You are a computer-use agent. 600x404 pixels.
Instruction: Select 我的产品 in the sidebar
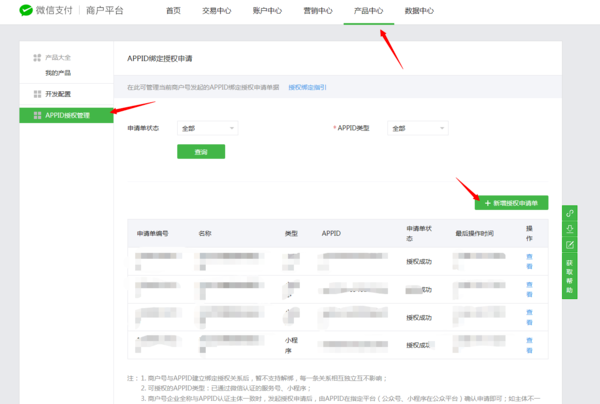pyautogui.click(x=58, y=73)
